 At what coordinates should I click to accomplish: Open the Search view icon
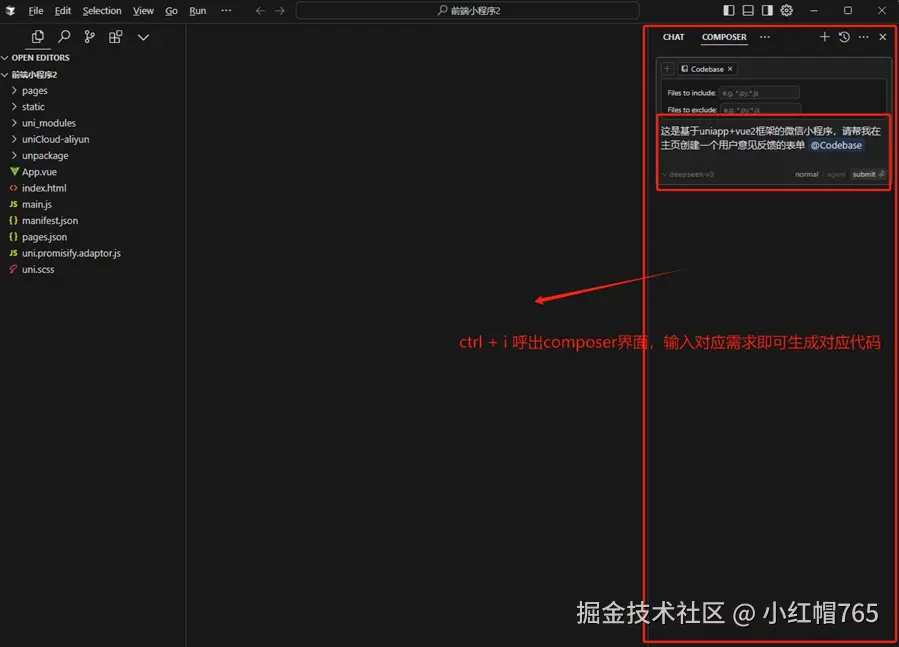(64, 37)
